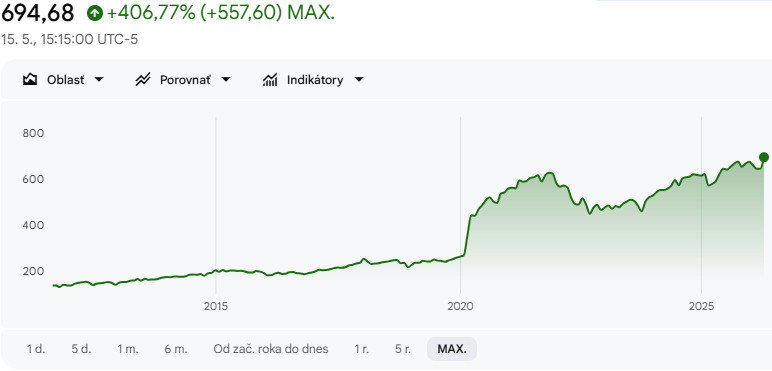Select the 5 r. time range

(x=403, y=349)
